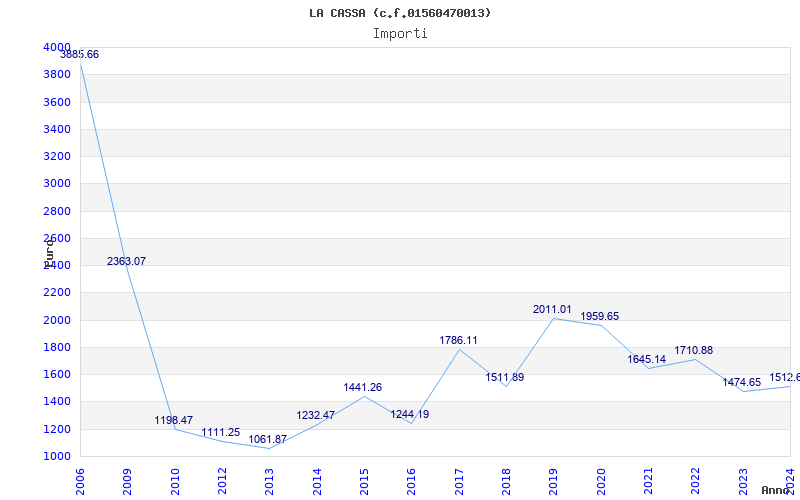Viewport: 800px width, 500px height.
Task: Click y-axis tick label 2200
Action: [57, 293]
